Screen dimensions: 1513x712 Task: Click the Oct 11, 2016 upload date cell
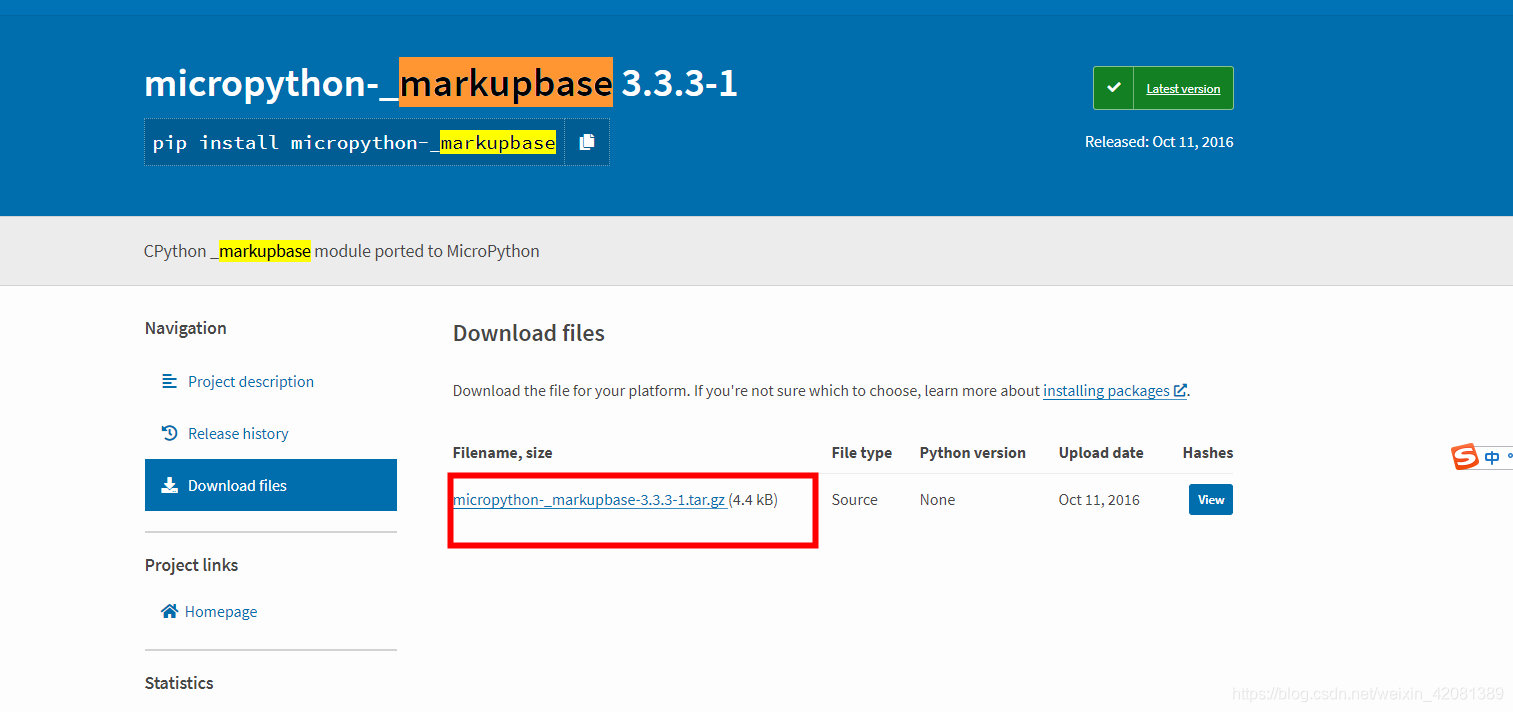(x=1099, y=499)
